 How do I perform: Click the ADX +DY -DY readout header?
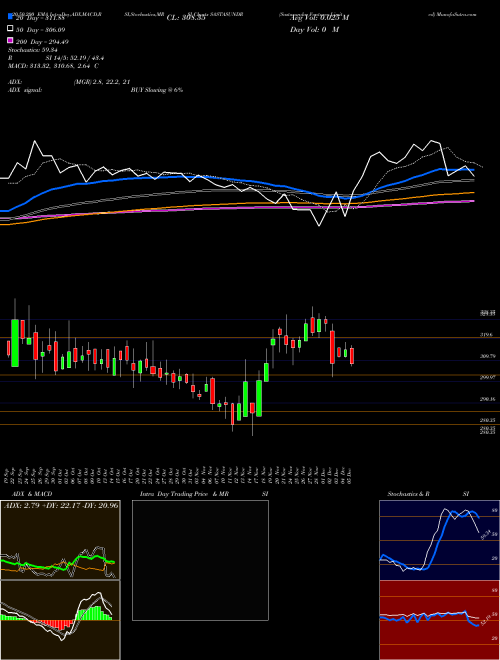click(x=61, y=505)
